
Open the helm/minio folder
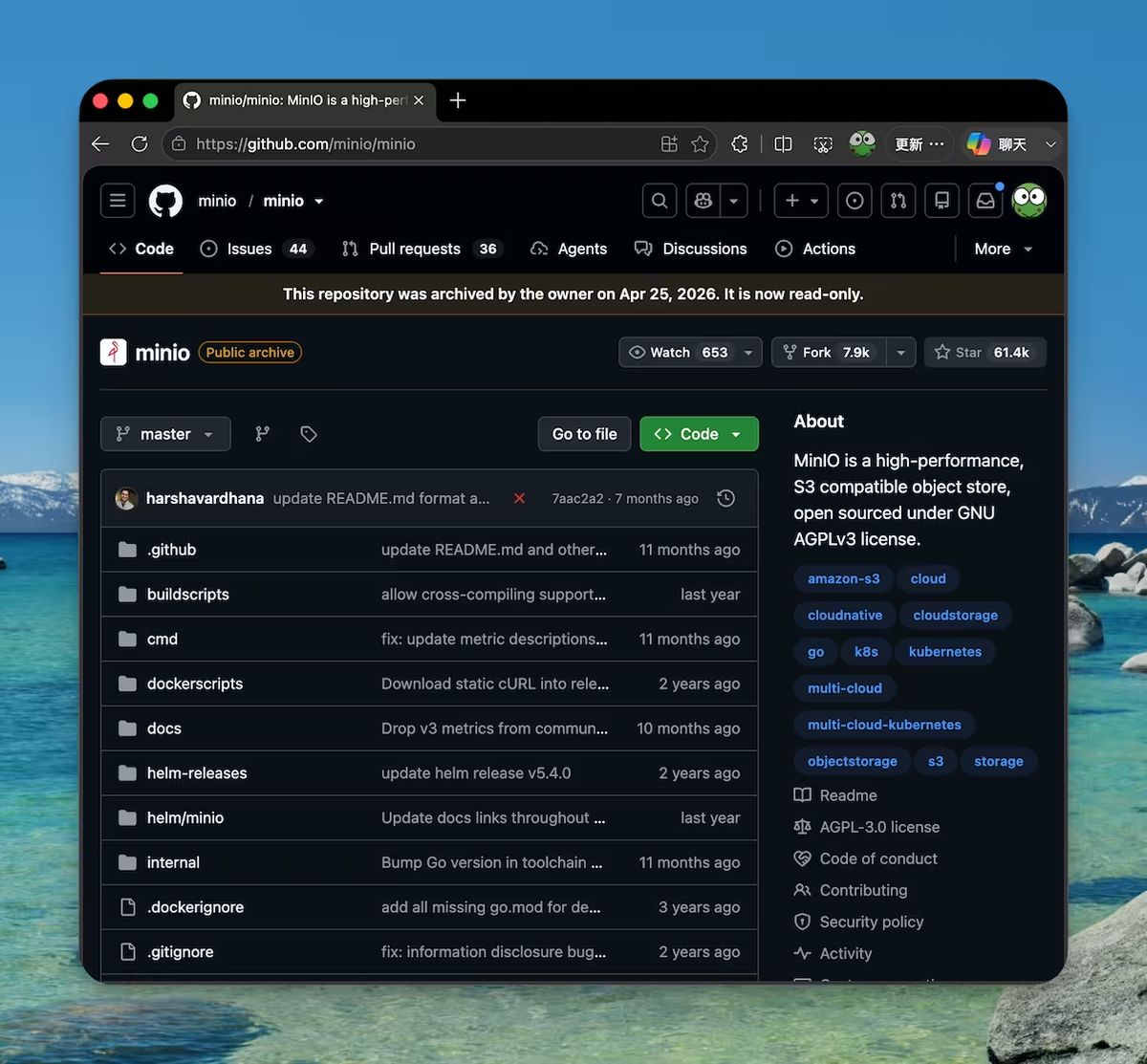185,818
